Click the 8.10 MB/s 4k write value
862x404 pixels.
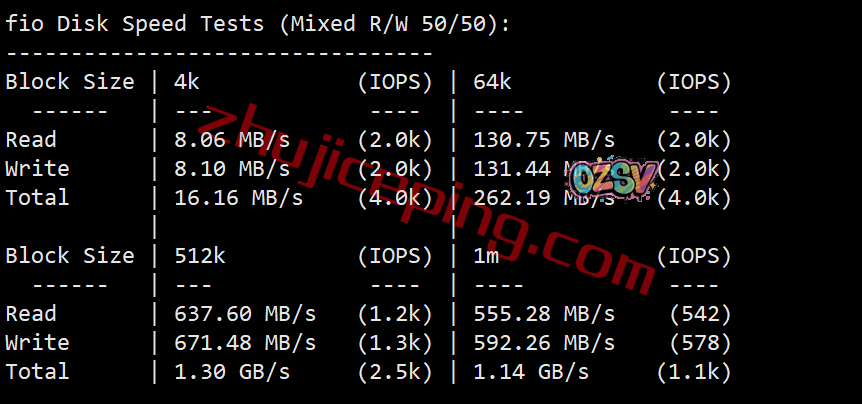pyautogui.click(x=232, y=169)
